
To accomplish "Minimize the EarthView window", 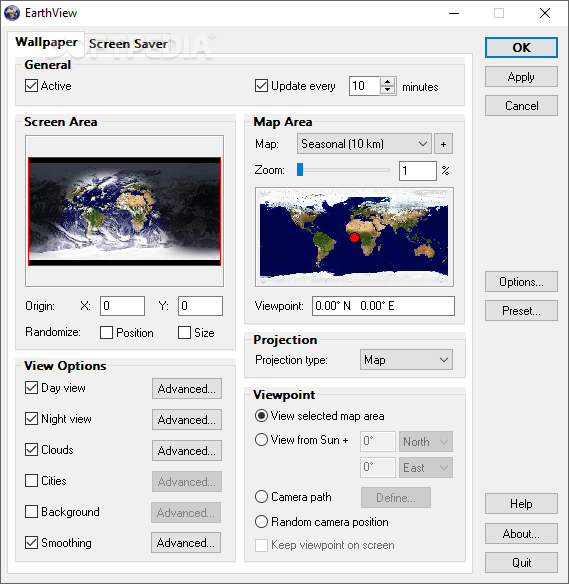I will tap(454, 13).
